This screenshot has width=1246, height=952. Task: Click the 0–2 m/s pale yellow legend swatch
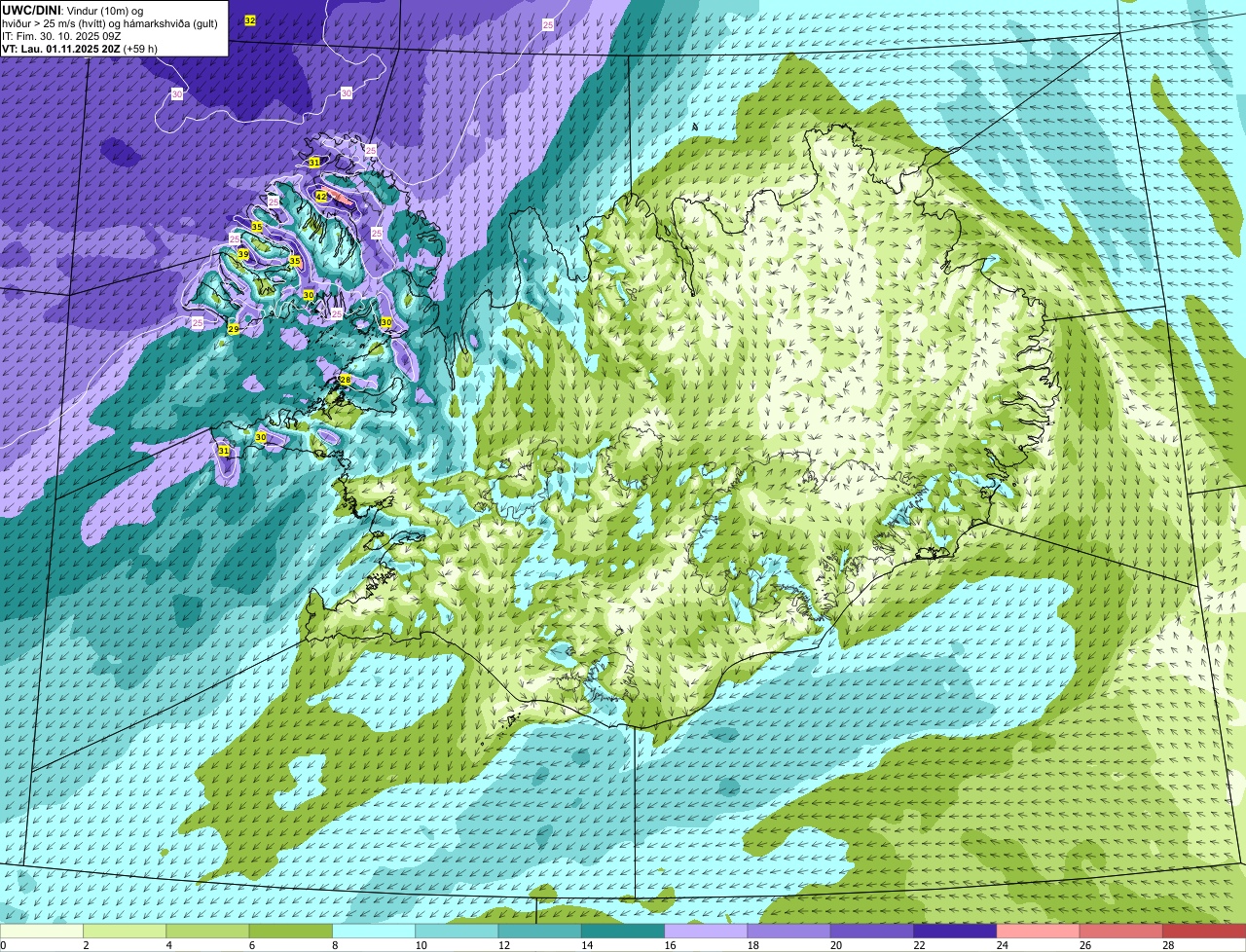click(42, 932)
